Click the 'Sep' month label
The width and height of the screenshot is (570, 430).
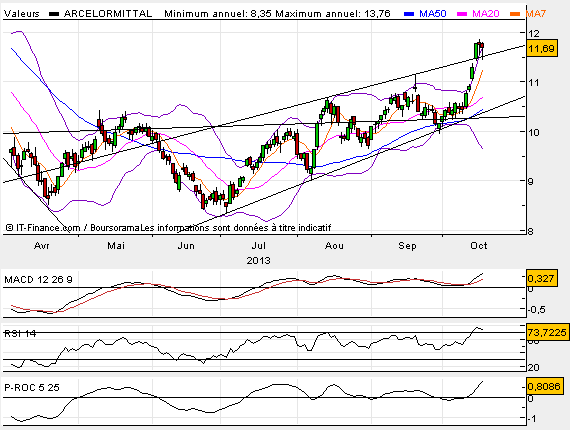407,246
